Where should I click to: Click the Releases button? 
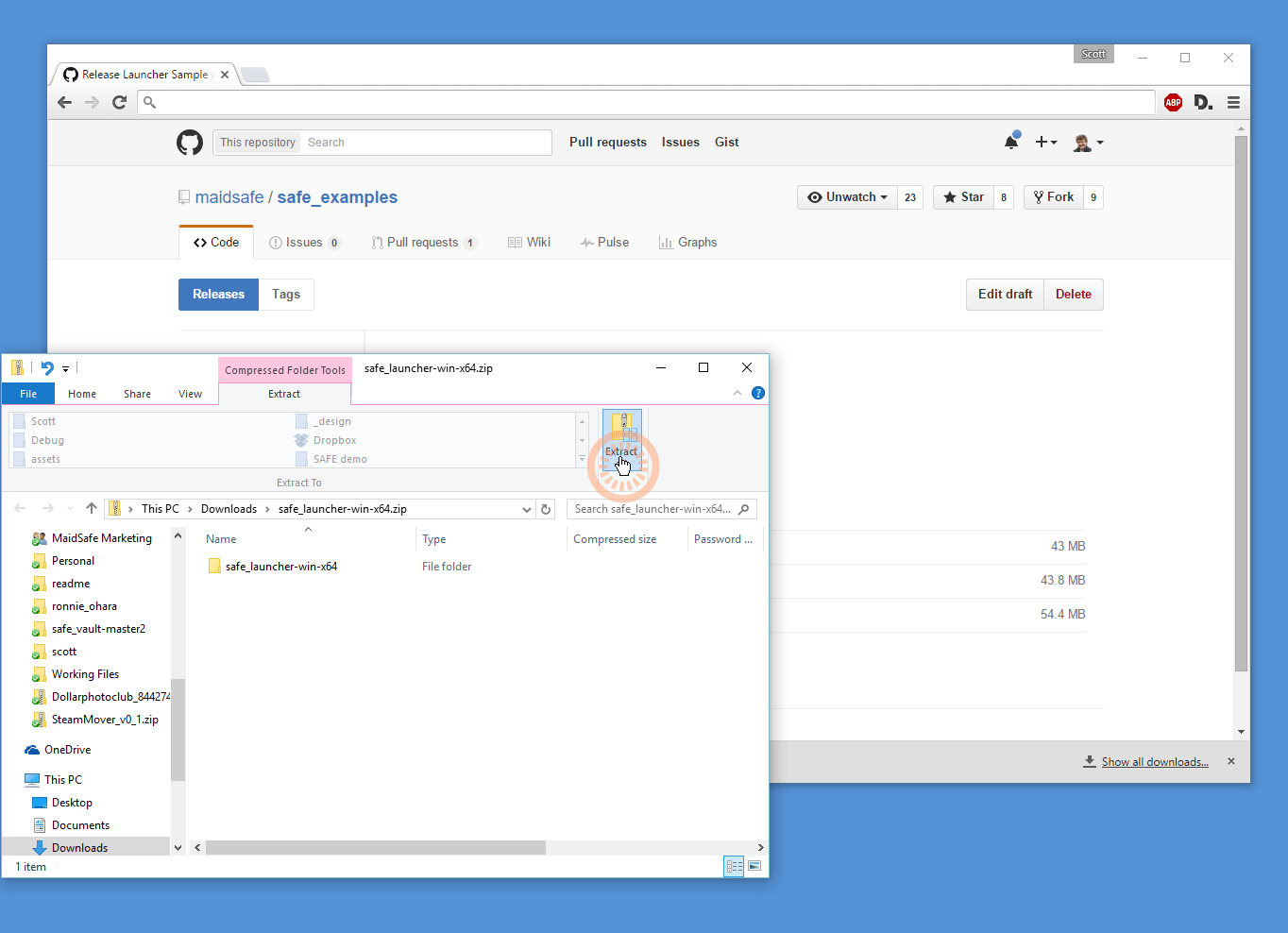click(218, 295)
